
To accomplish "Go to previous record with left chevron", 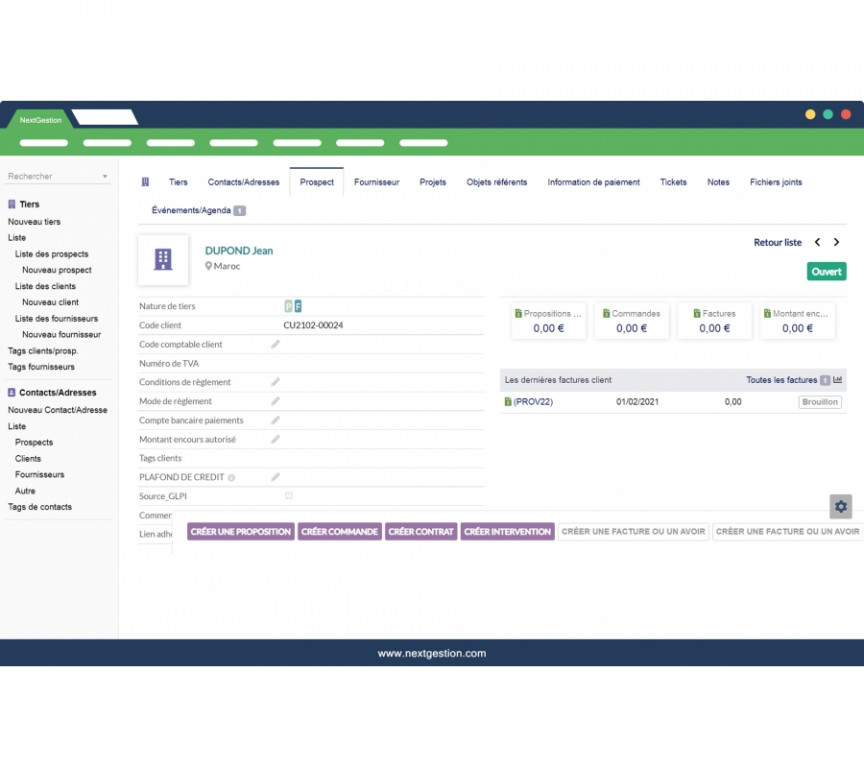I will point(818,242).
